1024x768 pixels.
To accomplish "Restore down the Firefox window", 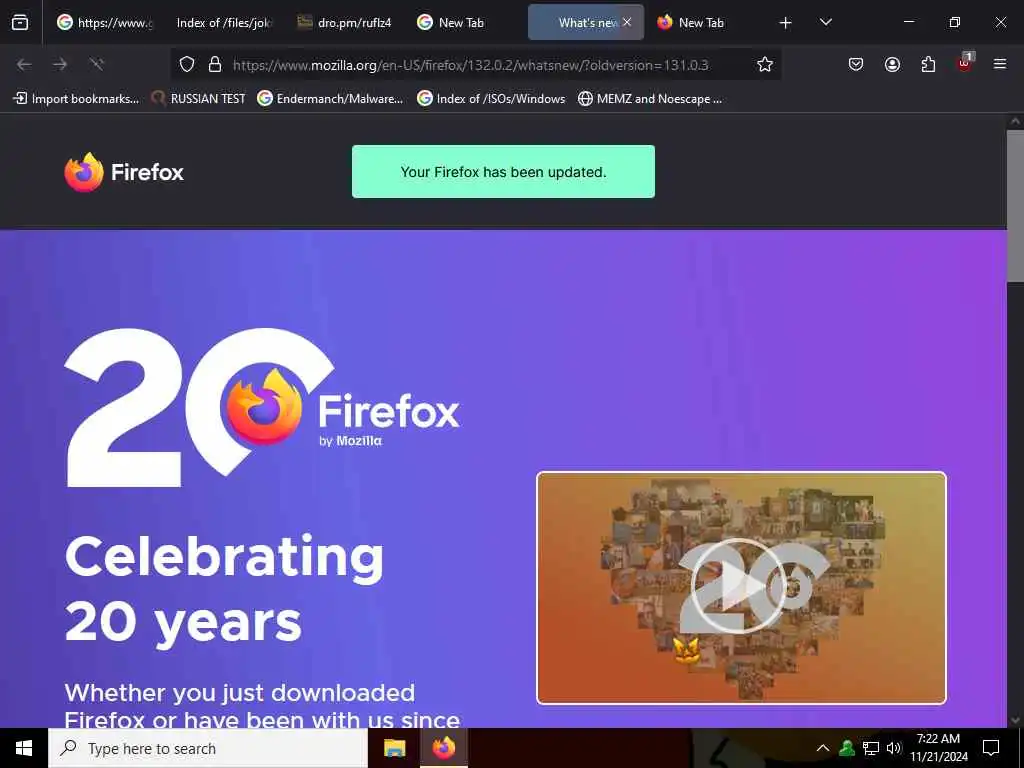I will [955, 22].
